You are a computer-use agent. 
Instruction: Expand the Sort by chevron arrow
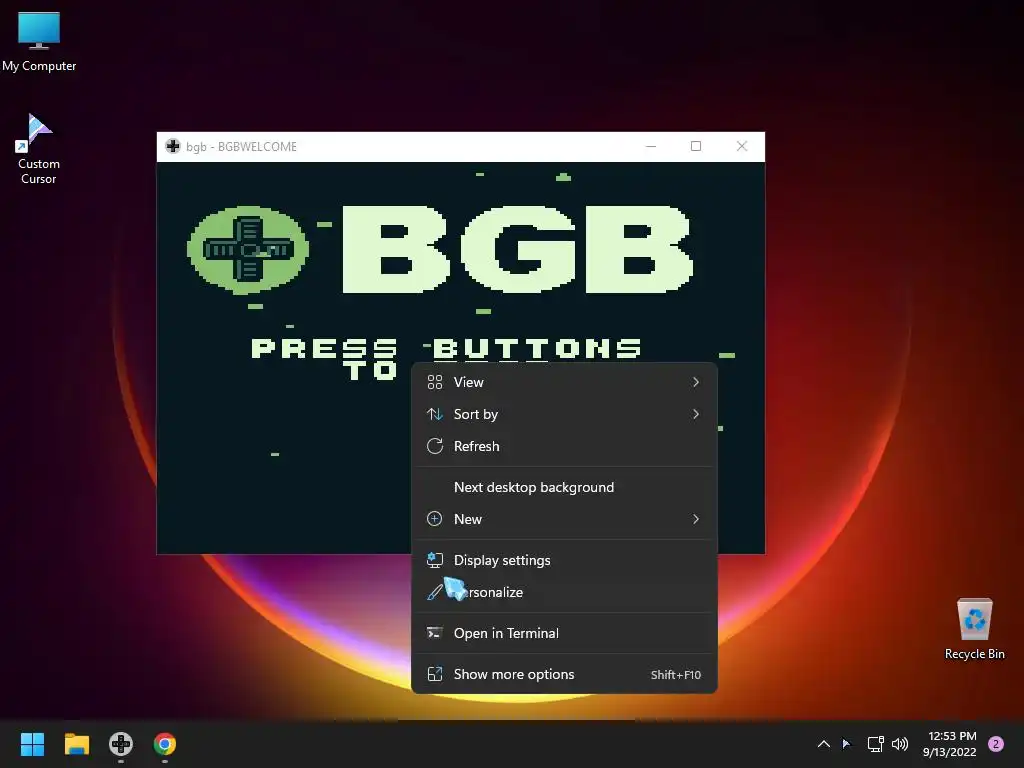[x=696, y=414]
